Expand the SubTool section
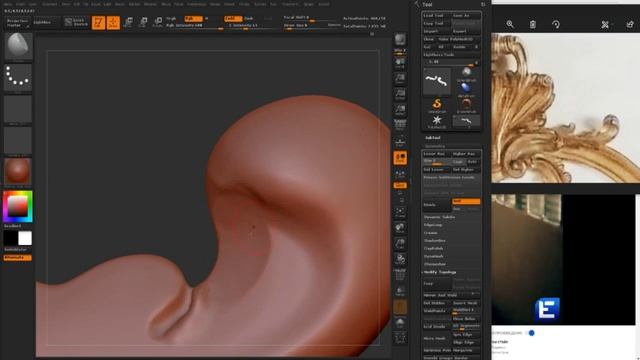640x360 pixels. click(x=433, y=138)
